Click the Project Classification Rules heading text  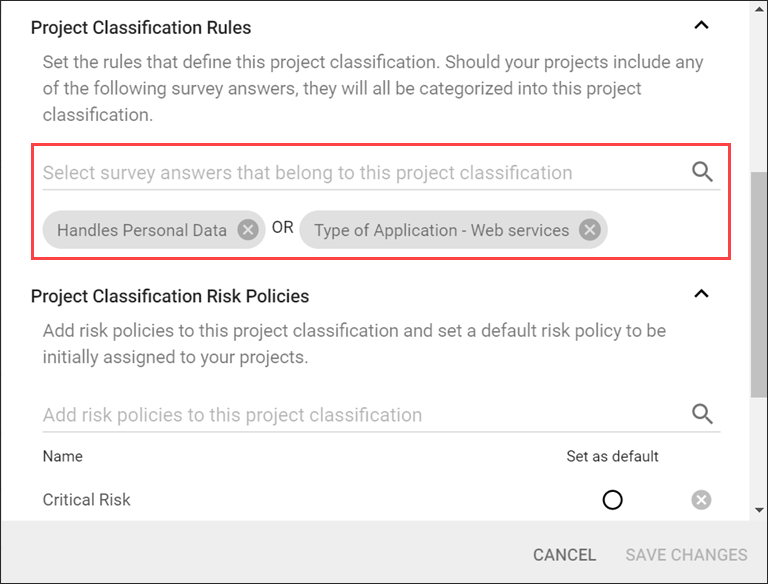point(141,27)
